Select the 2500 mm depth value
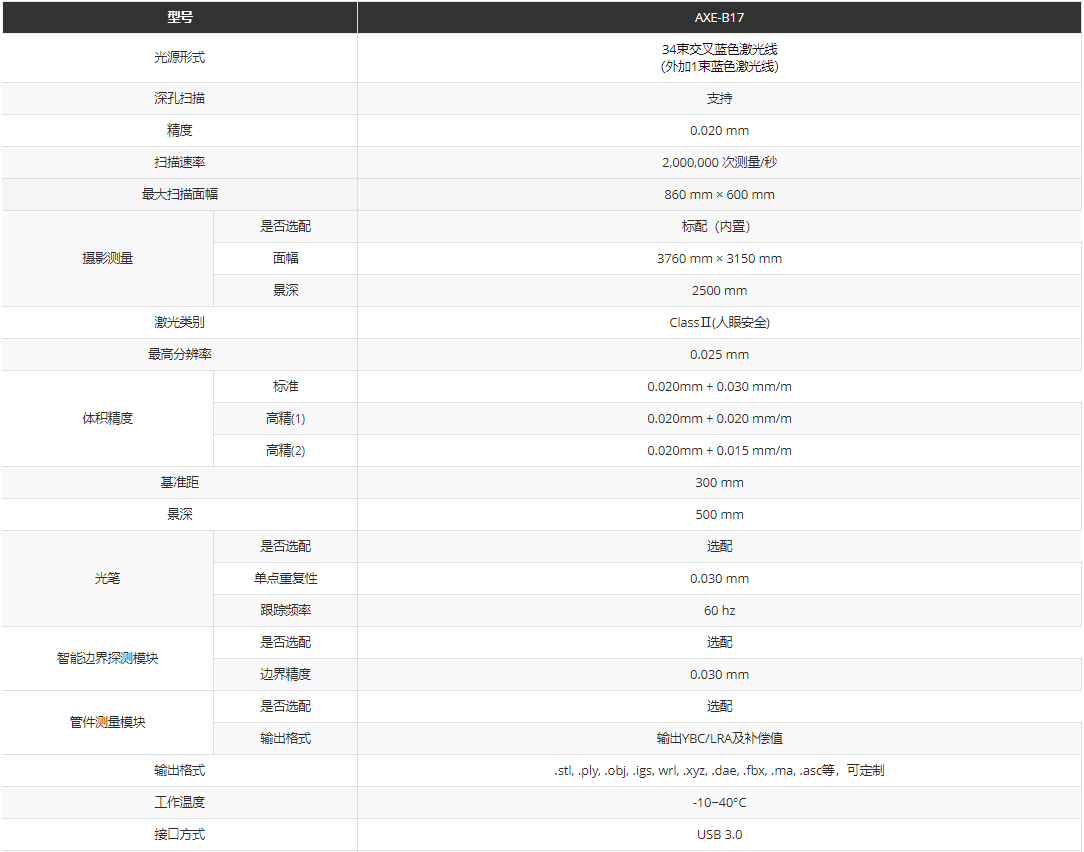This screenshot has width=1084, height=852. coord(719,290)
